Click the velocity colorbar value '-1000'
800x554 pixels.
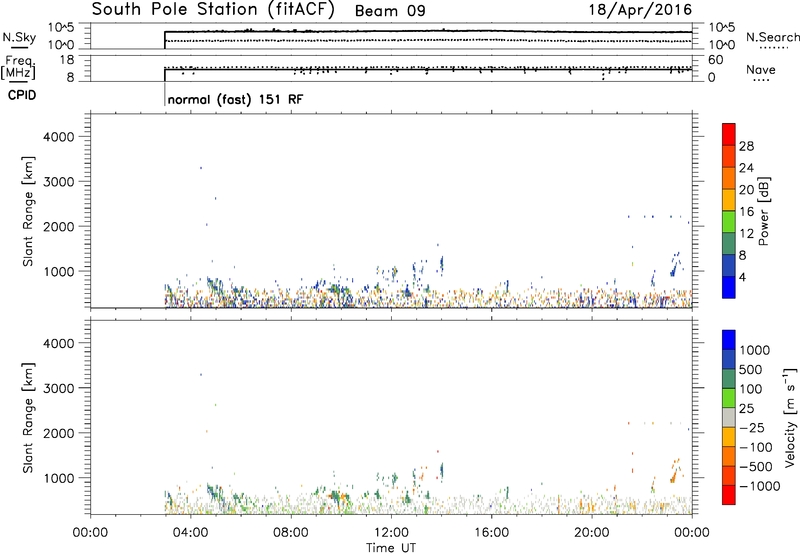pyautogui.click(x=759, y=486)
